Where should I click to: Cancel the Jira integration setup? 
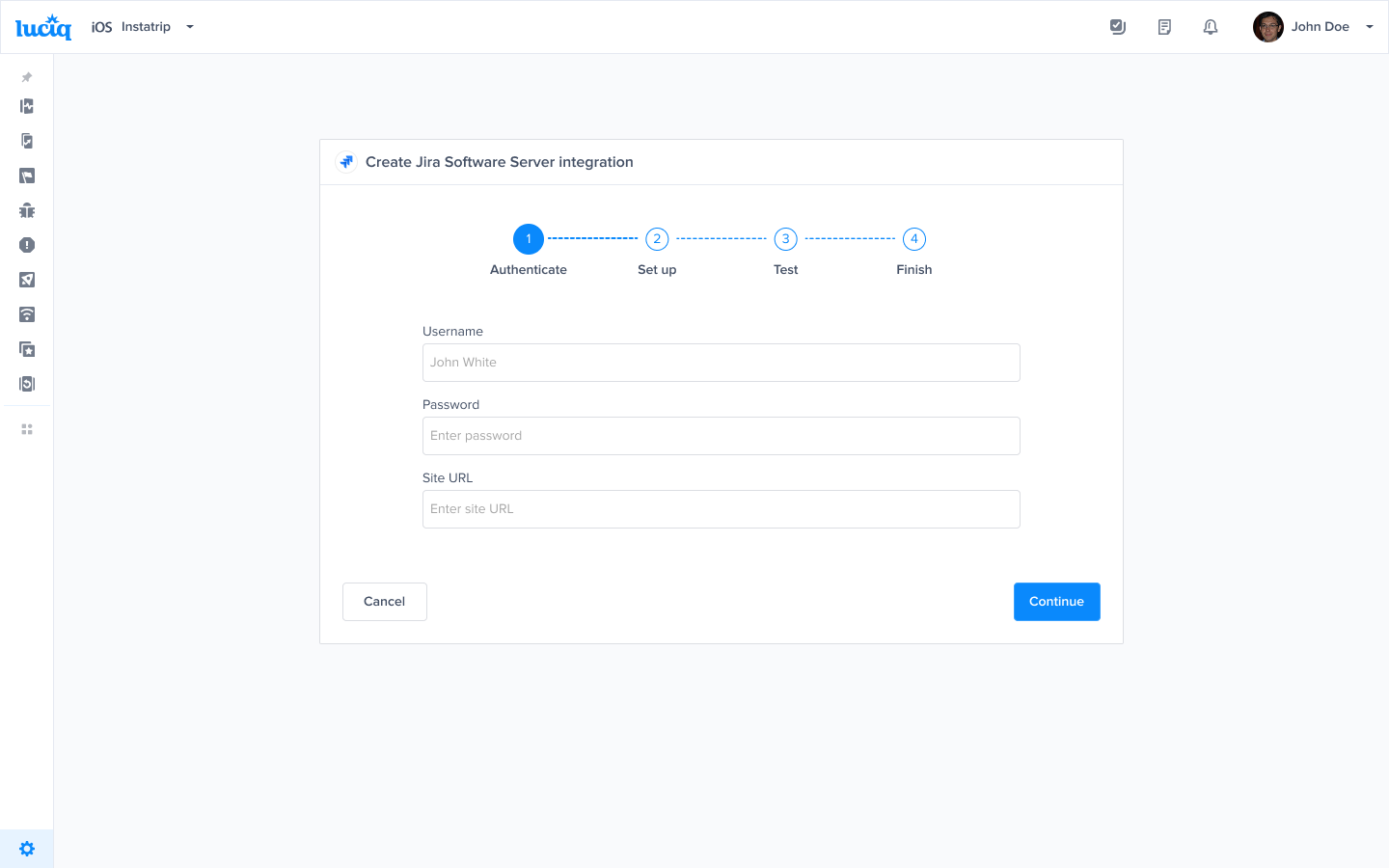click(384, 601)
